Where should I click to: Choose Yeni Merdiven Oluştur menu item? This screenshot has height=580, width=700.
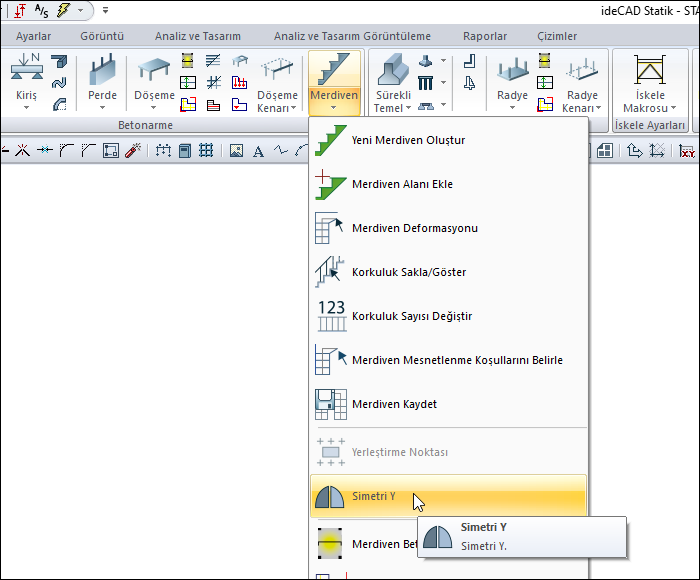(449, 140)
